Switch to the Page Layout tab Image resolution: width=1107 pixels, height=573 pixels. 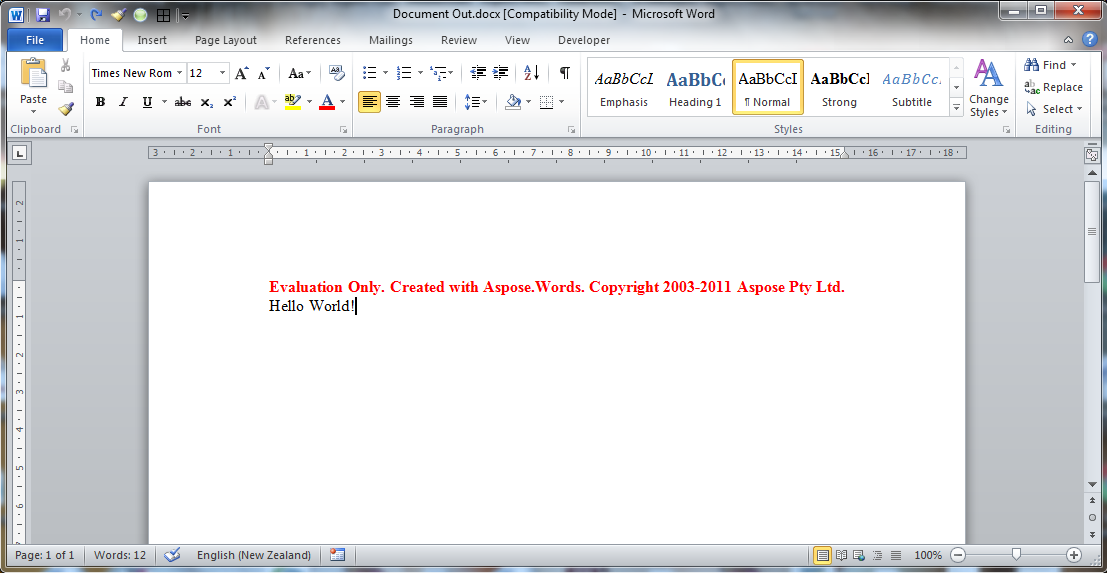(x=226, y=40)
